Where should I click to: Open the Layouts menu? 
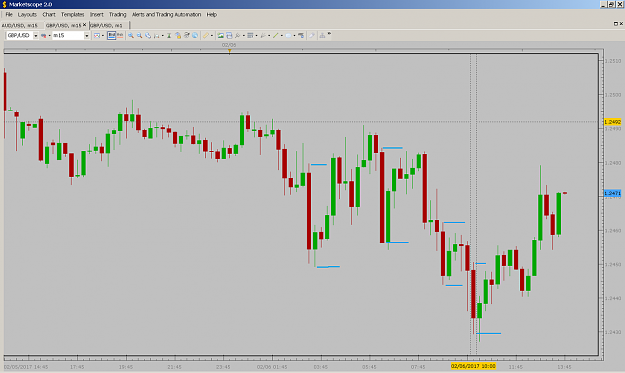click(x=27, y=15)
